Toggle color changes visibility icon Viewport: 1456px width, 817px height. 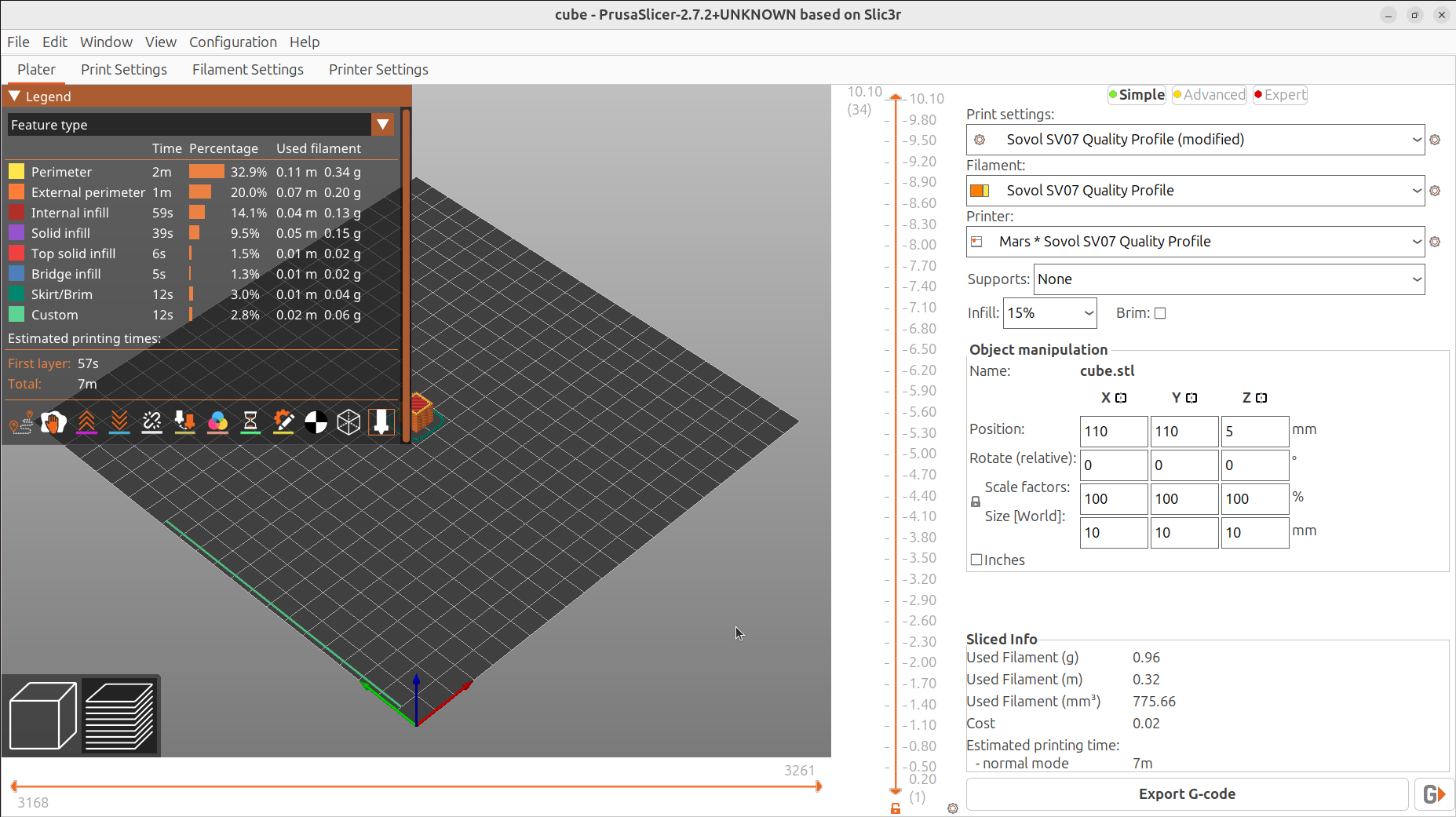[x=217, y=422]
